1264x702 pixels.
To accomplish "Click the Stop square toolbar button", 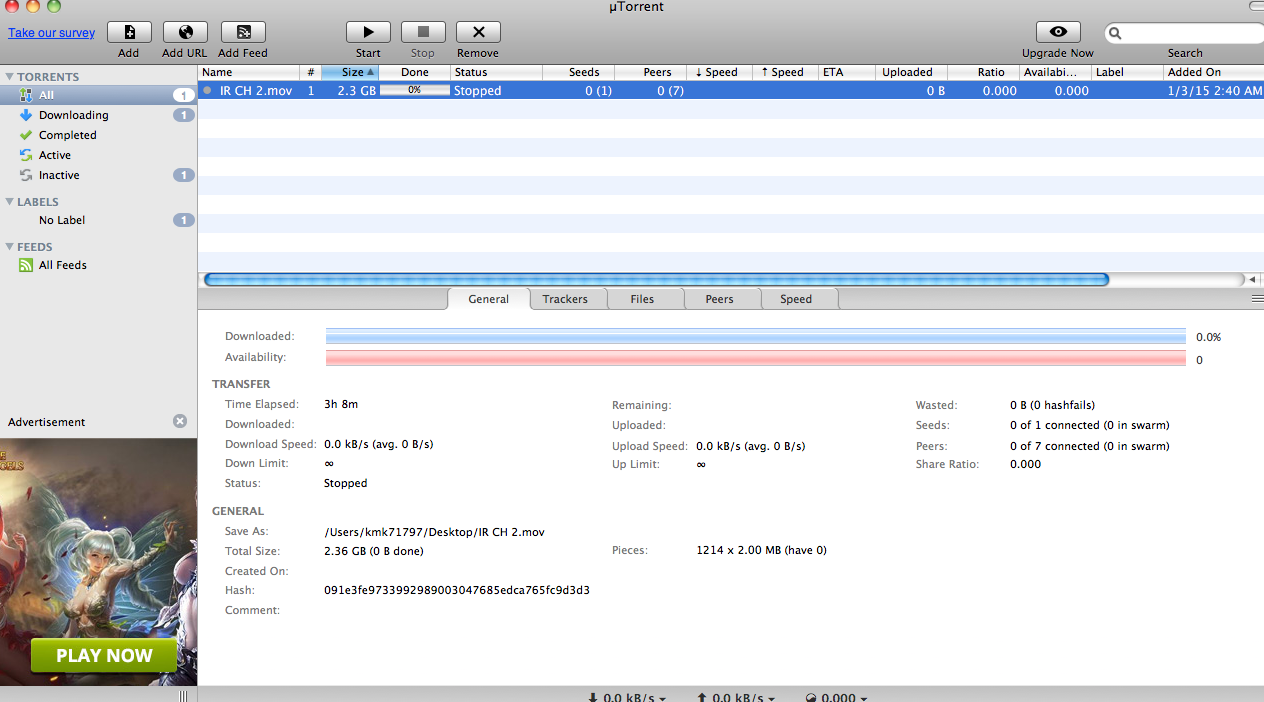I will pos(423,32).
